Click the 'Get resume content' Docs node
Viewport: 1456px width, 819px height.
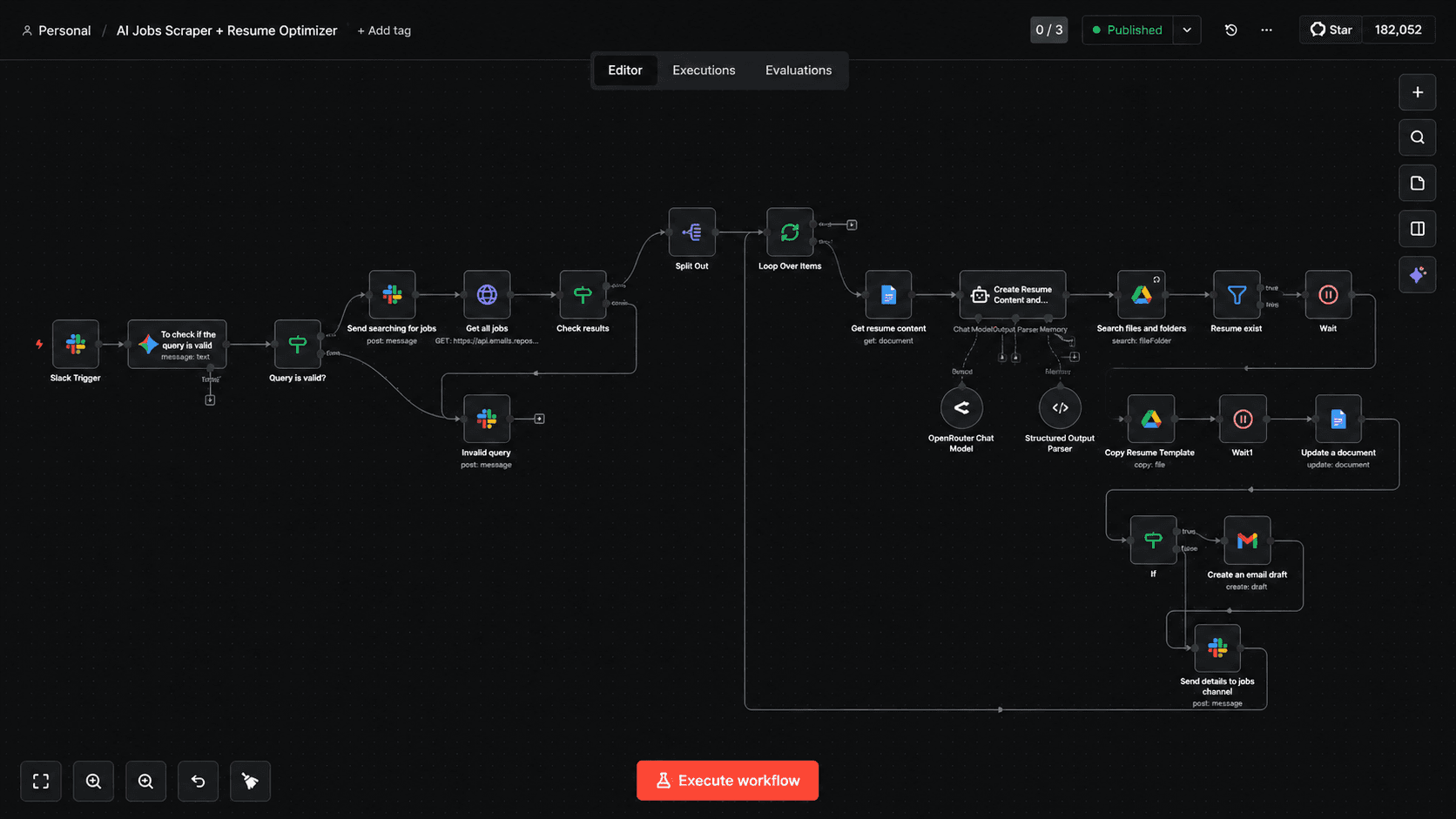(888, 294)
